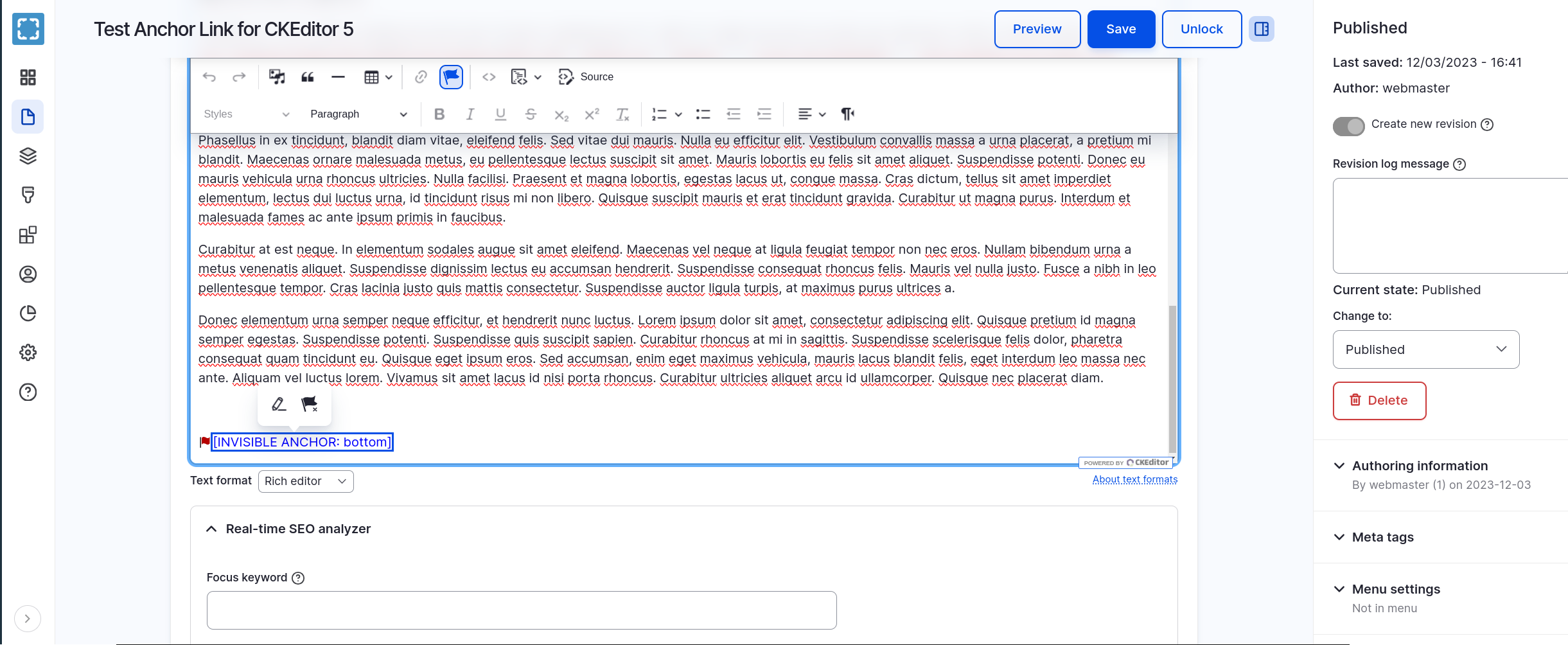
Task: Click the block quote icon
Action: 308,77
